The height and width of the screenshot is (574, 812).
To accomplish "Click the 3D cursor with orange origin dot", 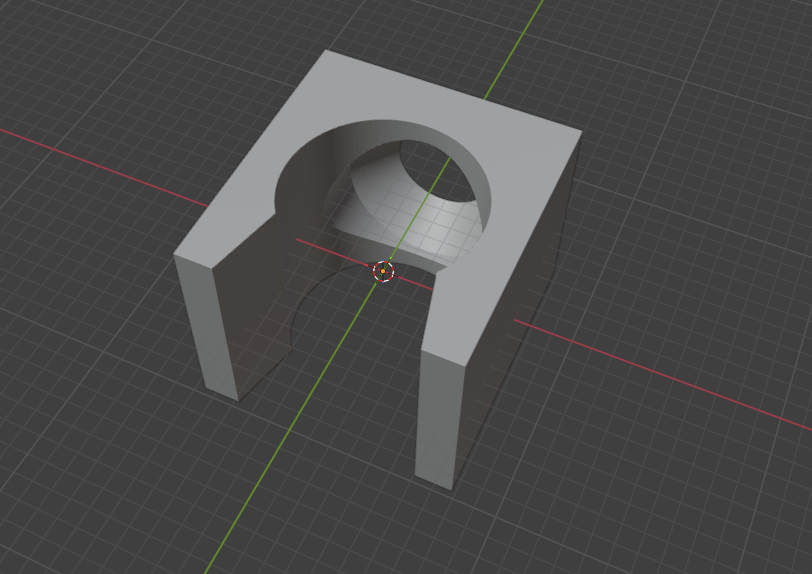I will pyautogui.click(x=383, y=271).
